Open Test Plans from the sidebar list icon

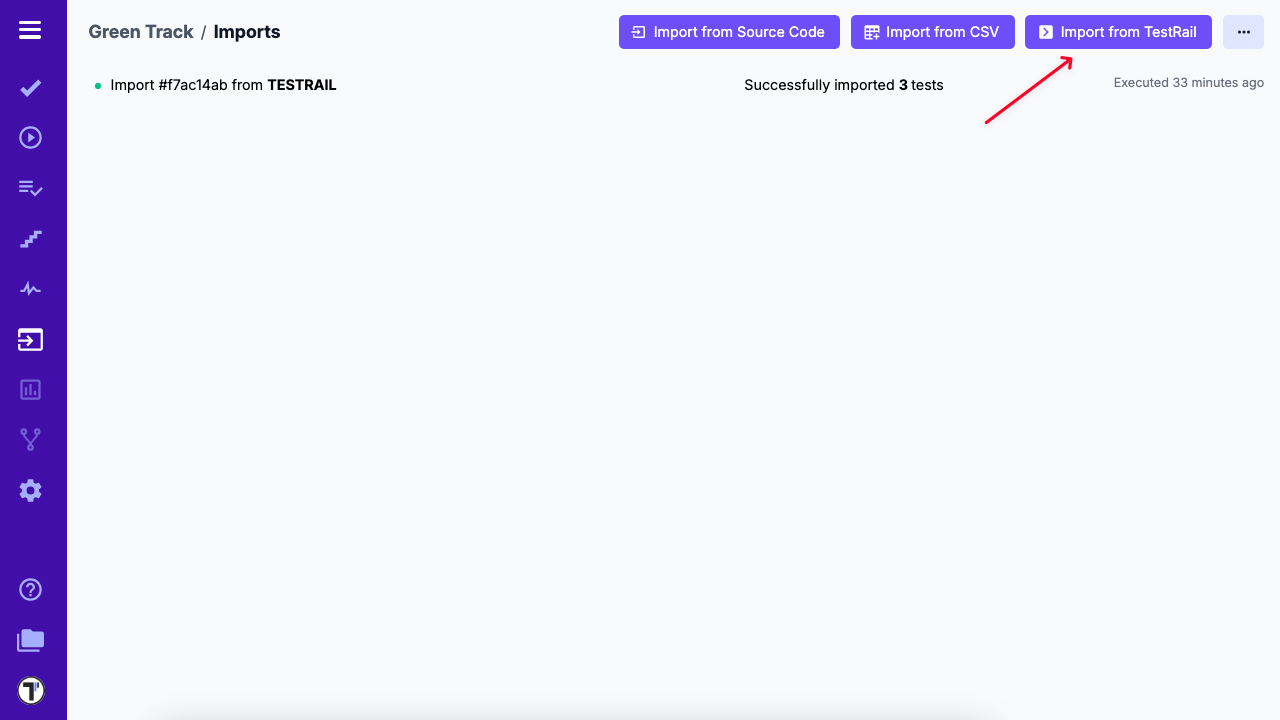(x=30, y=188)
